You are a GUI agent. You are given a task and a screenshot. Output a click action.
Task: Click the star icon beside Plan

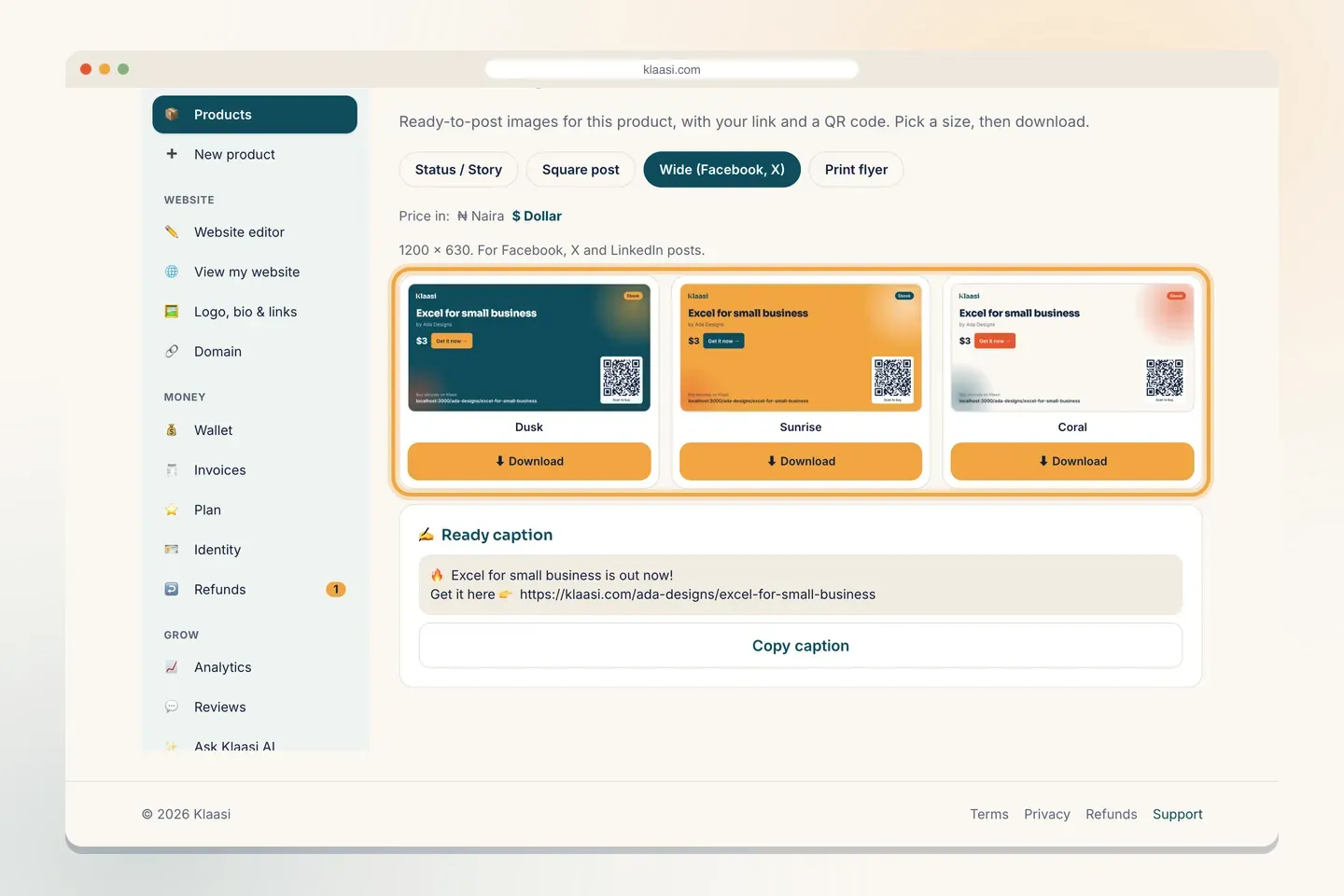tap(172, 510)
